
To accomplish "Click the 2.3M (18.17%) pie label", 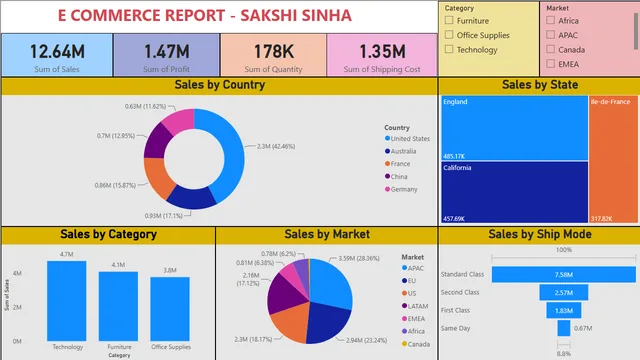I will tap(253, 339).
